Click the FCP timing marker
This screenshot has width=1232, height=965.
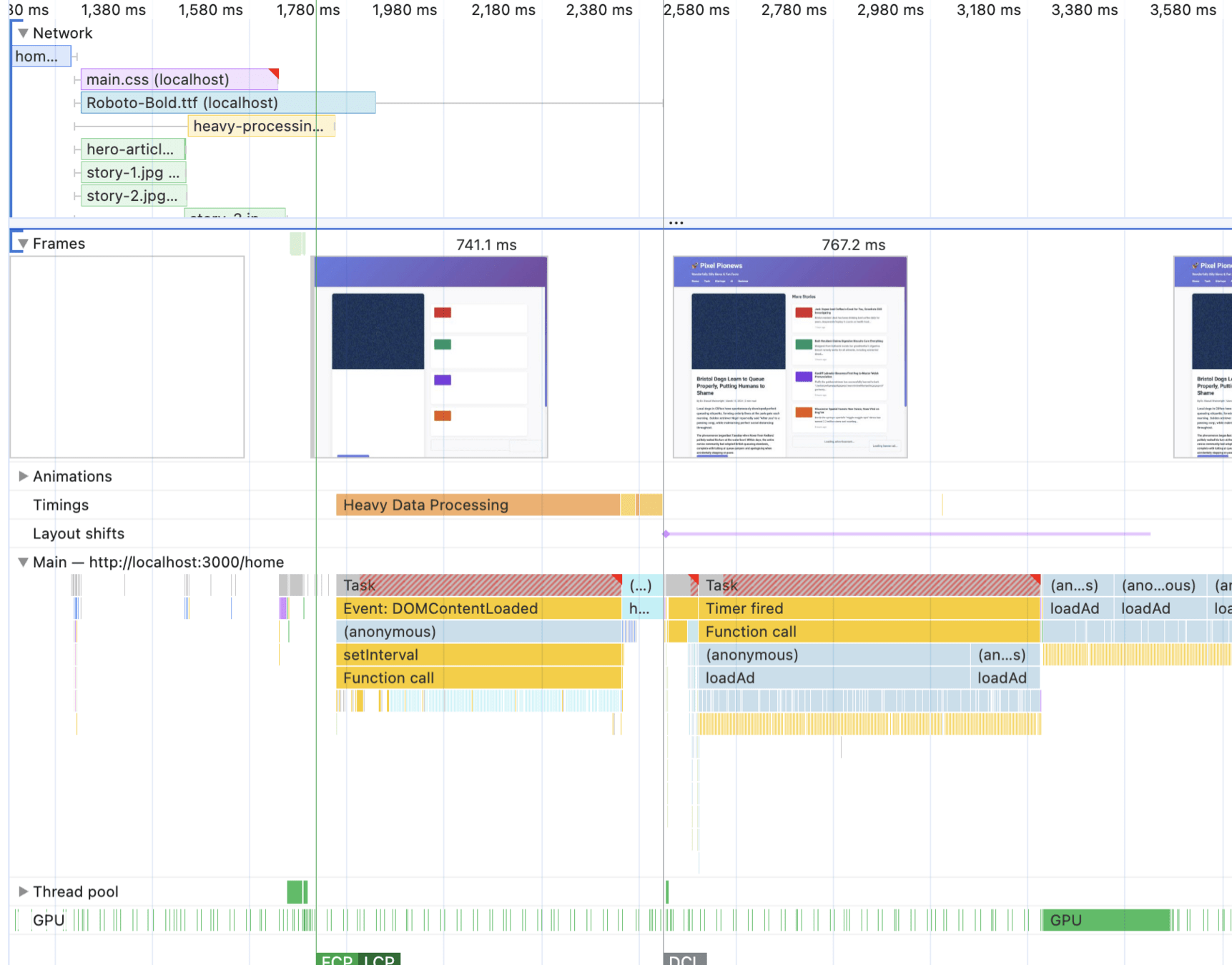(336, 959)
